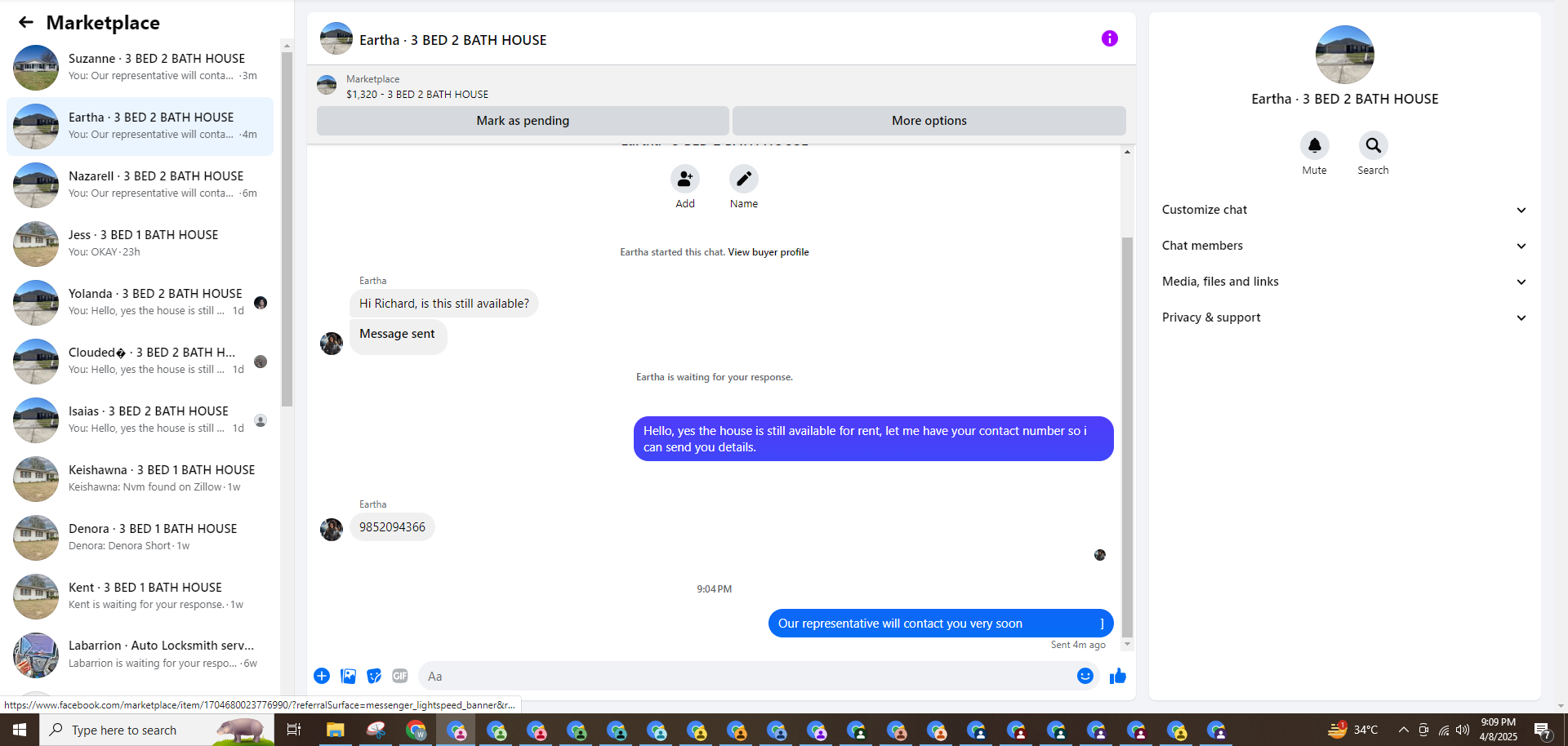Click the More options button
Image resolution: width=1568 pixels, height=746 pixels.
click(x=929, y=121)
